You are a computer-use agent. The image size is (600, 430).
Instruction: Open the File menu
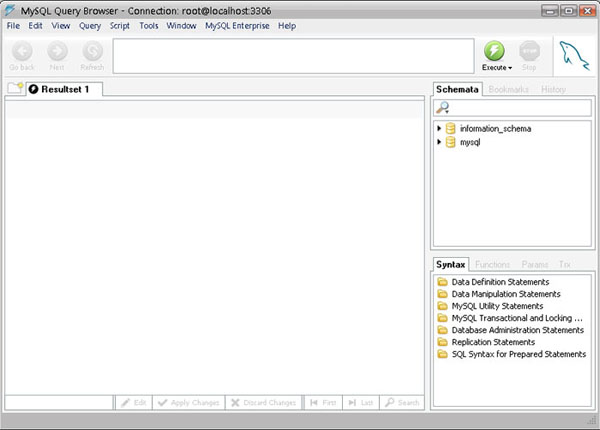point(13,26)
